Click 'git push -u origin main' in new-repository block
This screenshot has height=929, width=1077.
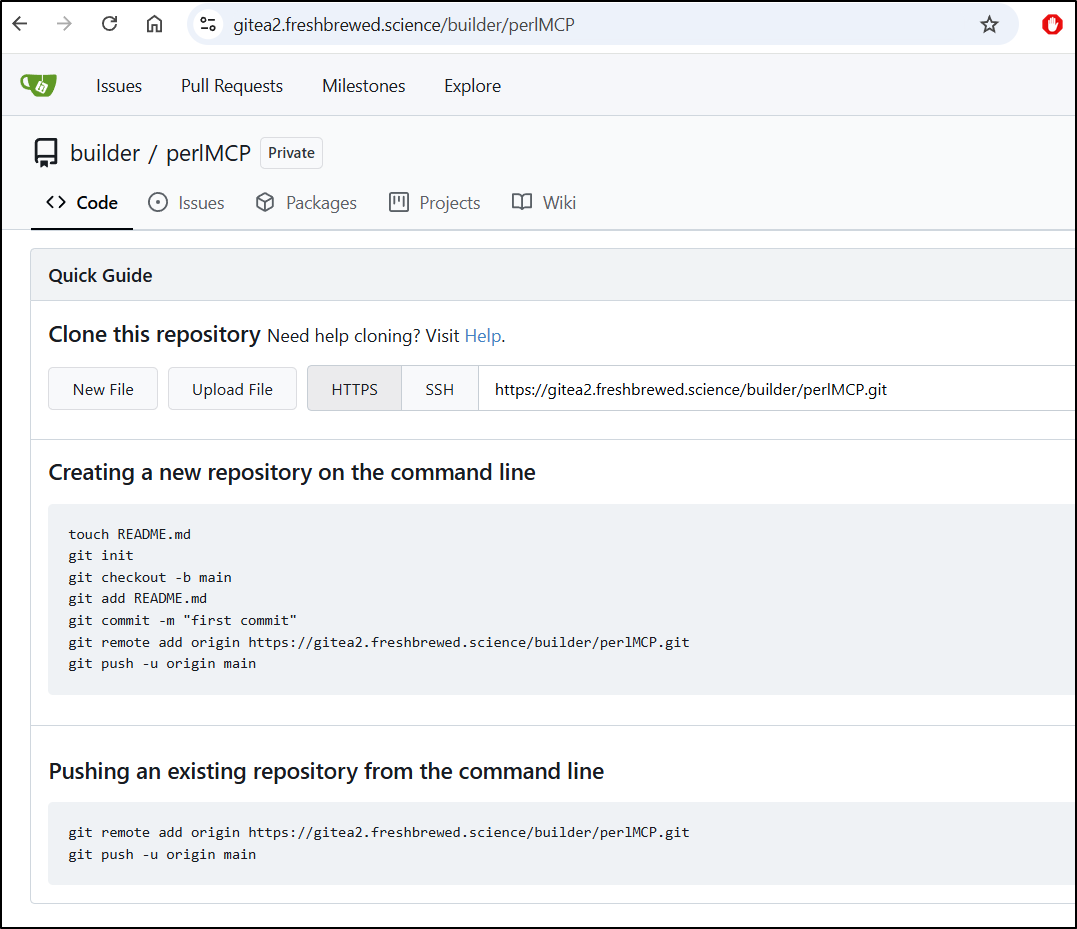point(162,664)
